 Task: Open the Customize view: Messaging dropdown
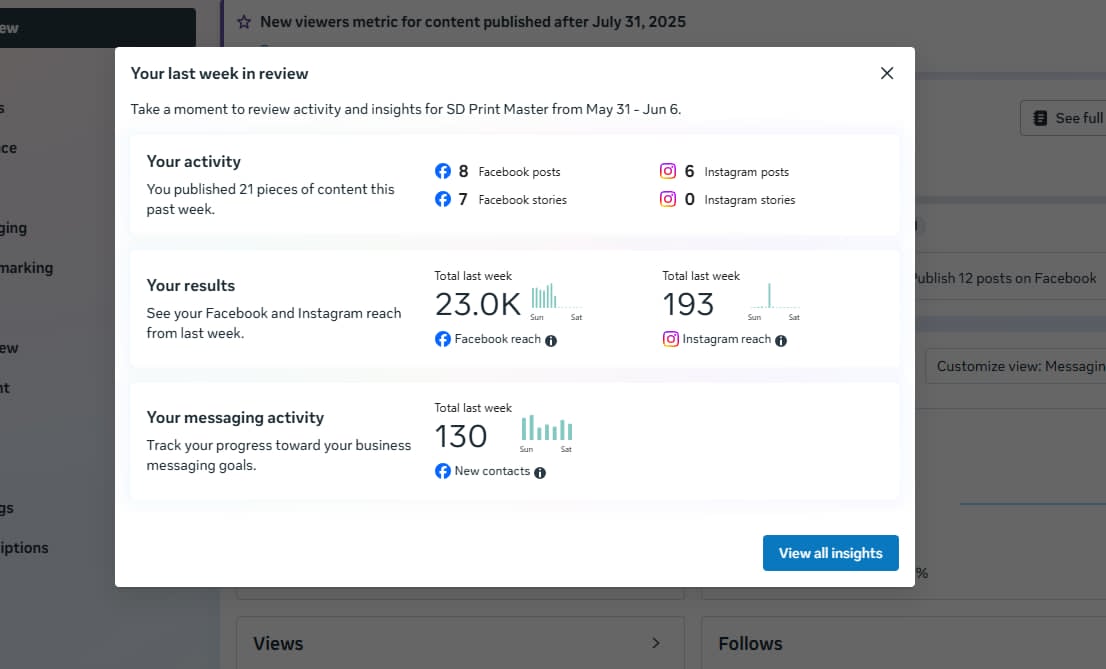[1016, 366]
